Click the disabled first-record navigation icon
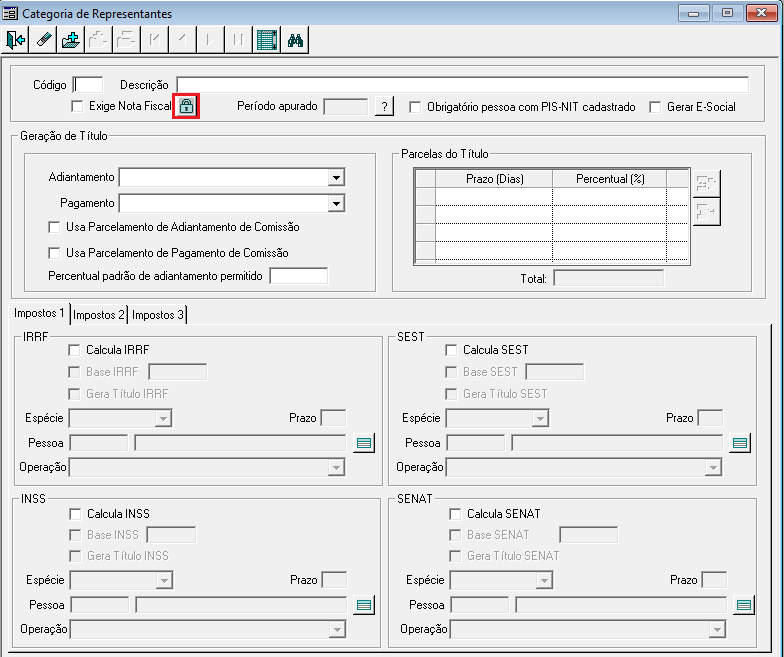Viewport: 784px width, 657px height. (x=155, y=40)
